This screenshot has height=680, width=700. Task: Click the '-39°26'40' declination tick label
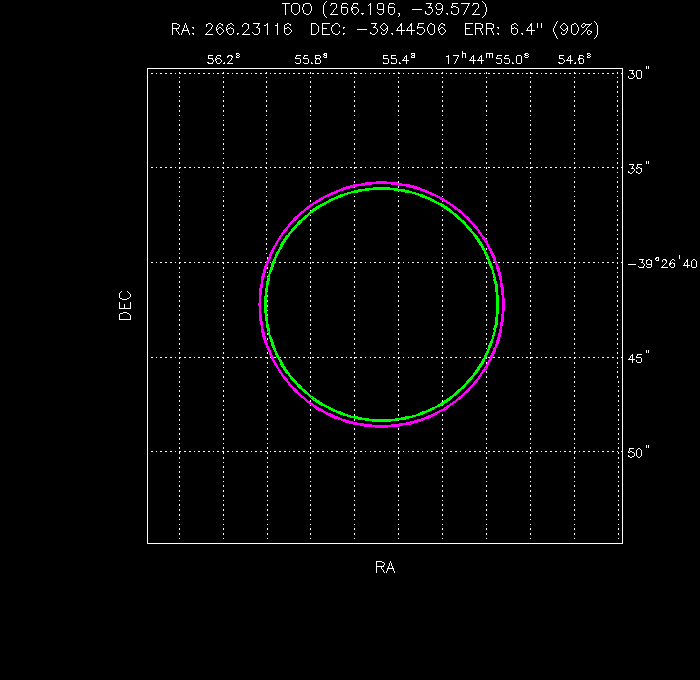pos(662,263)
